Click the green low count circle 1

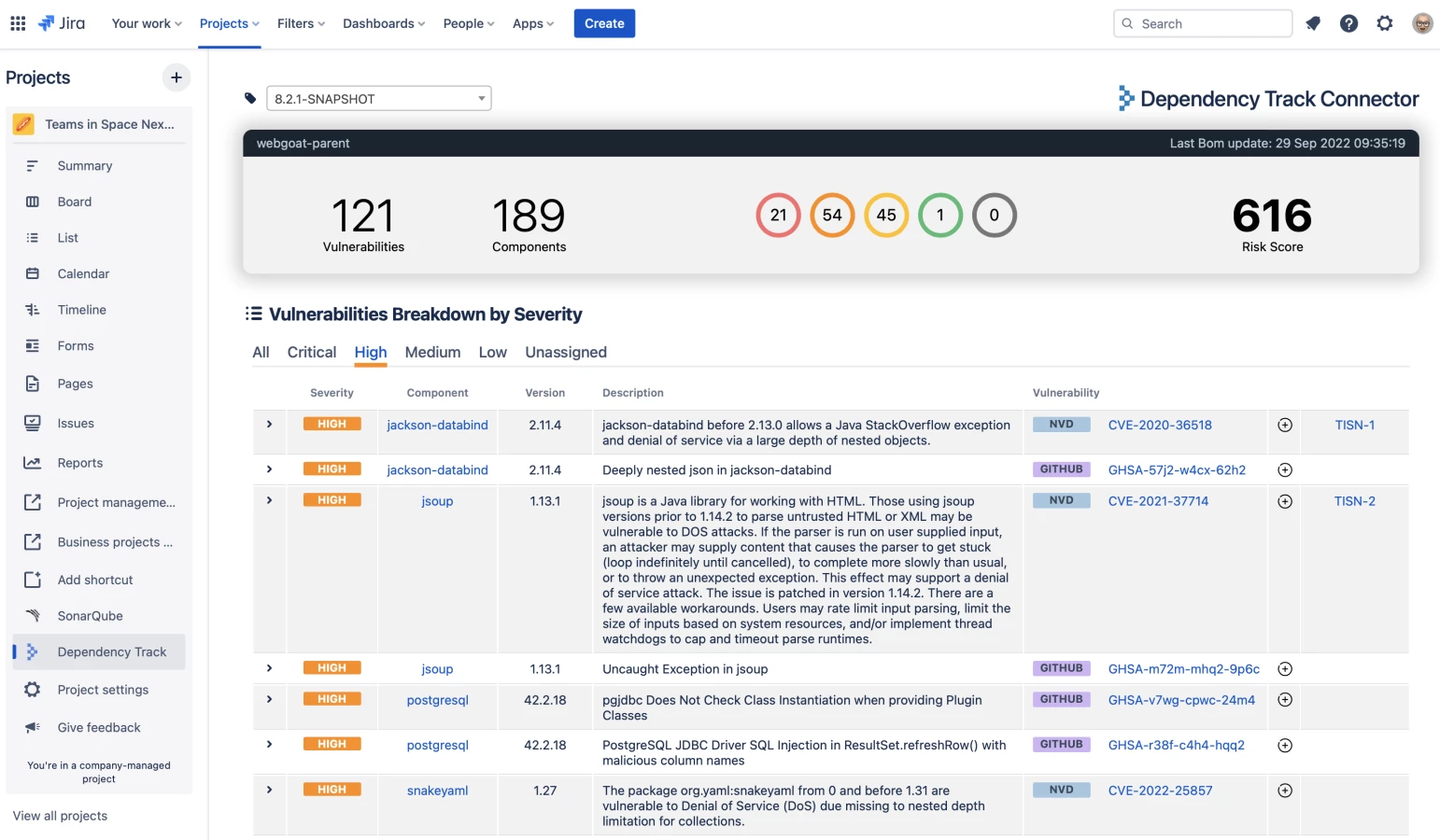click(x=940, y=216)
